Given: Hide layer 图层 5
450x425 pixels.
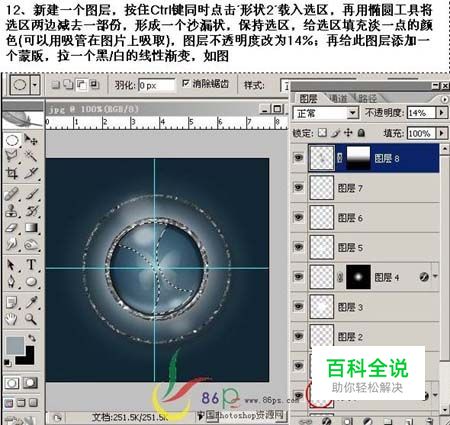Looking at the screenshot, I should 299,247.
